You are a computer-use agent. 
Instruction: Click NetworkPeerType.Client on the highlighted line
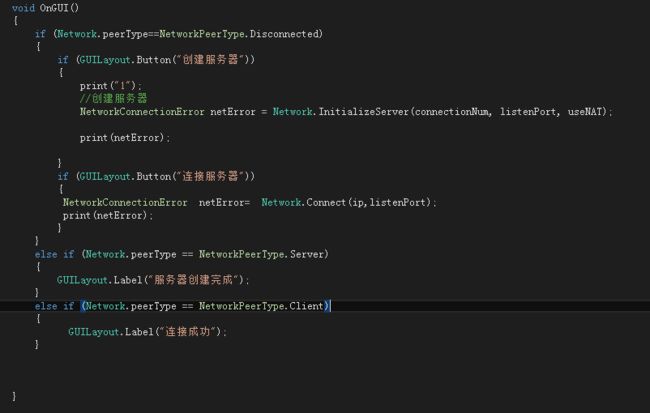[261, 306]
